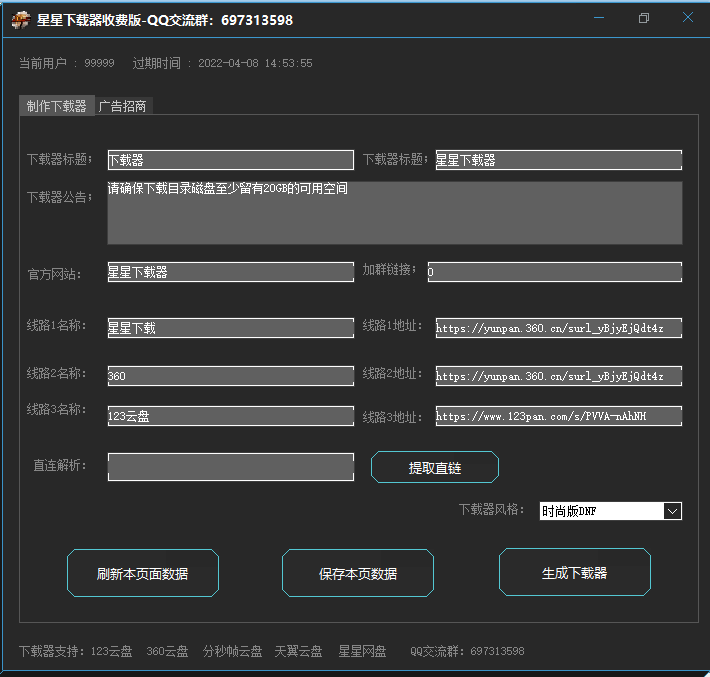
Task: Click the 天翼云盘 text in status bar
Action: click(x=298, y=651)
